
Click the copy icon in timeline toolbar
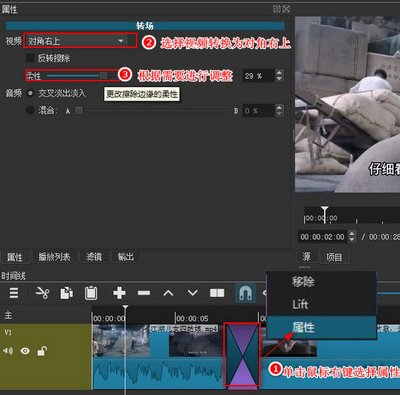[x=67, y=293]
